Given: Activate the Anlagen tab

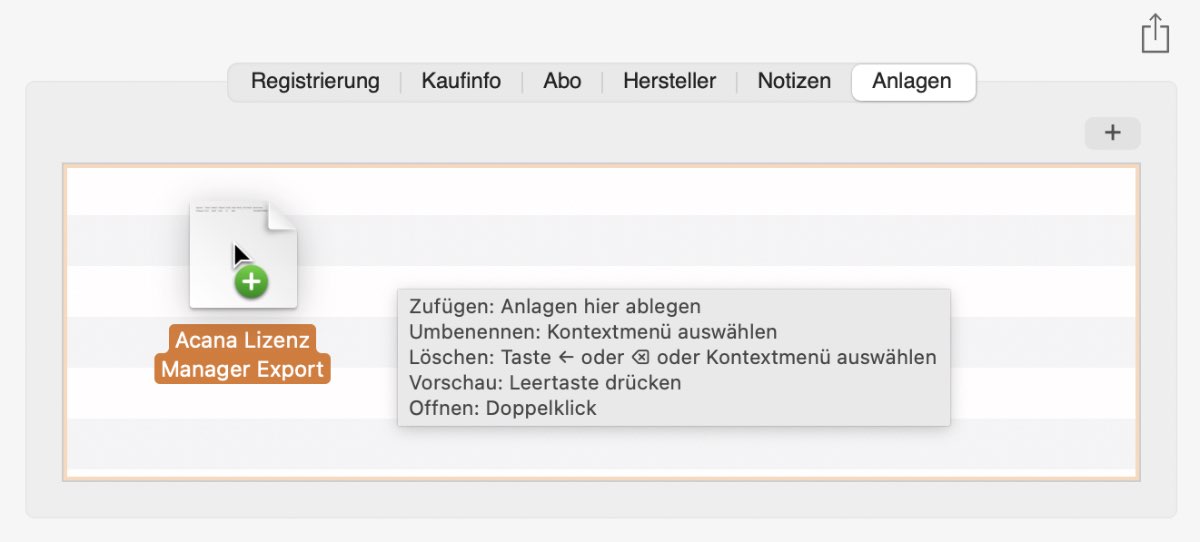Looking at the screenshot, I should pyautogui.click(x=912, y=81).
